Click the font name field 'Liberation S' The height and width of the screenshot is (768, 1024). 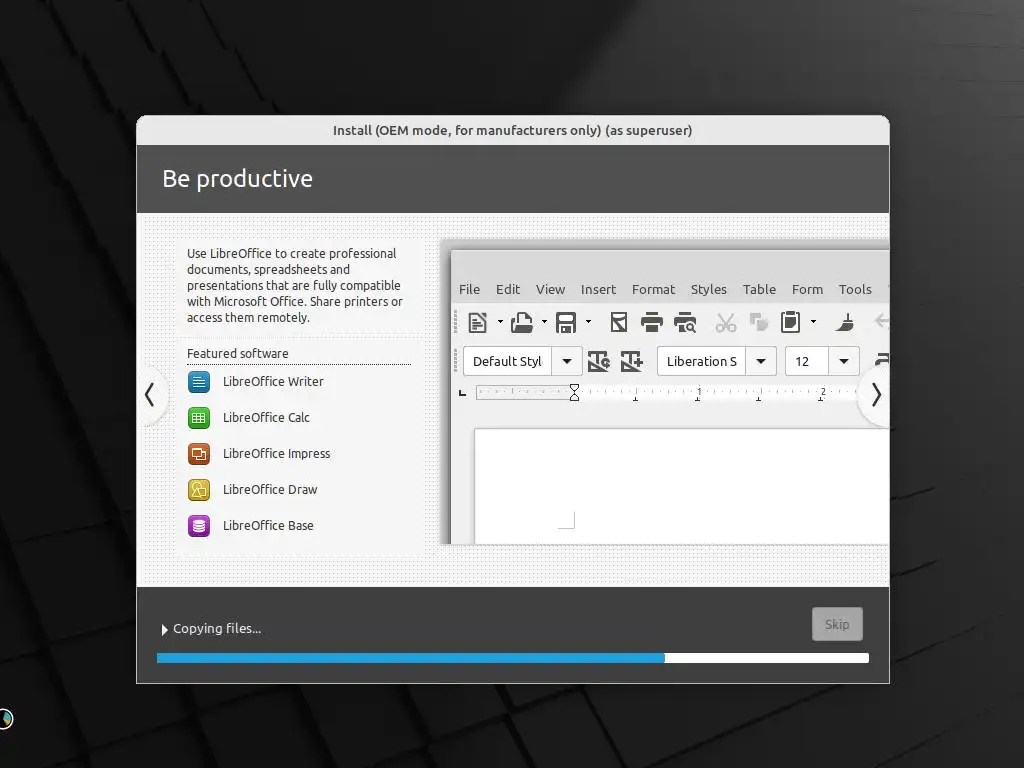pyautogui.click(x=701, y=361)
